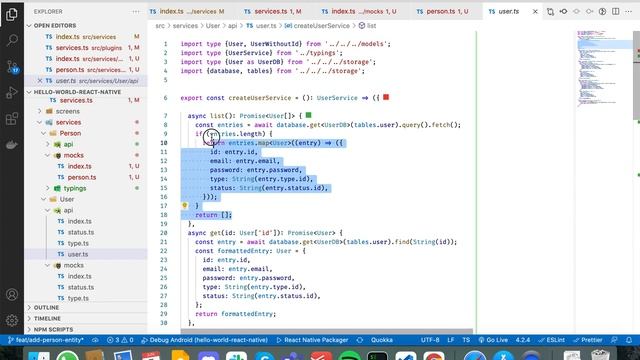The image size is (640, 360).
Task: Click the red Quokka marker on line 6
Action: coord(386,97)
